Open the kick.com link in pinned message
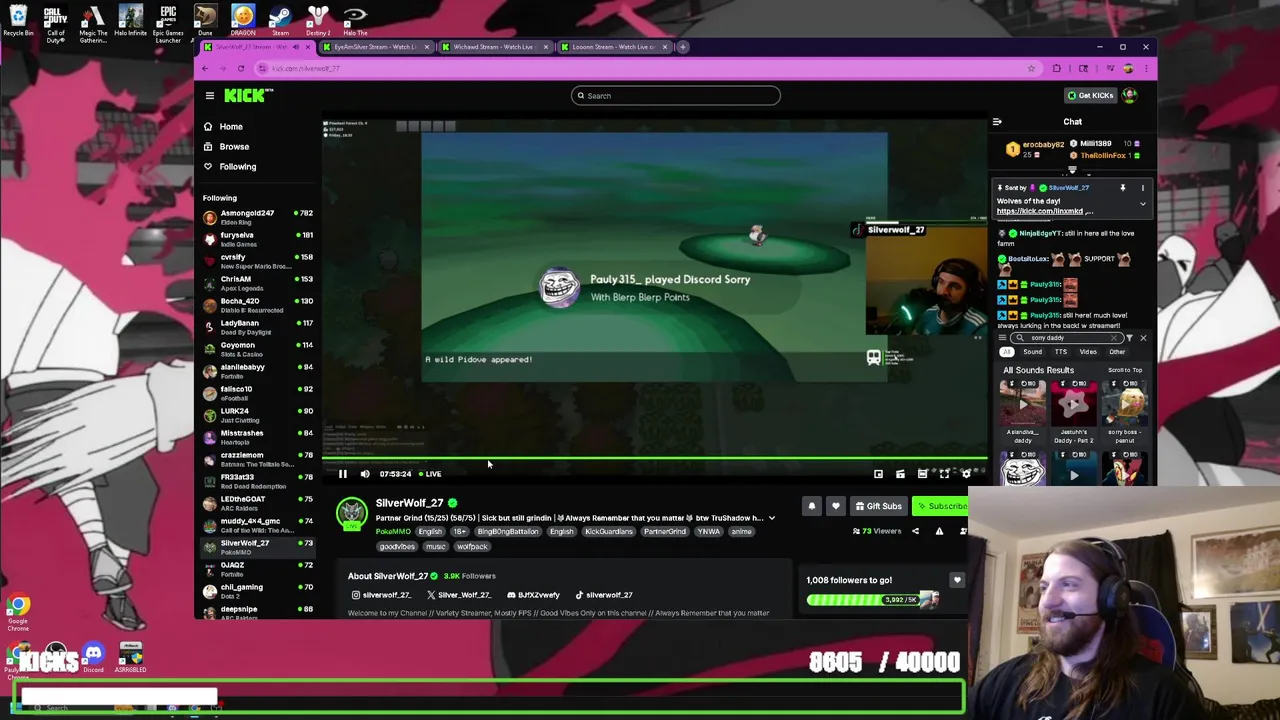Screen dimensions: 1280x720 point(1040,211)
